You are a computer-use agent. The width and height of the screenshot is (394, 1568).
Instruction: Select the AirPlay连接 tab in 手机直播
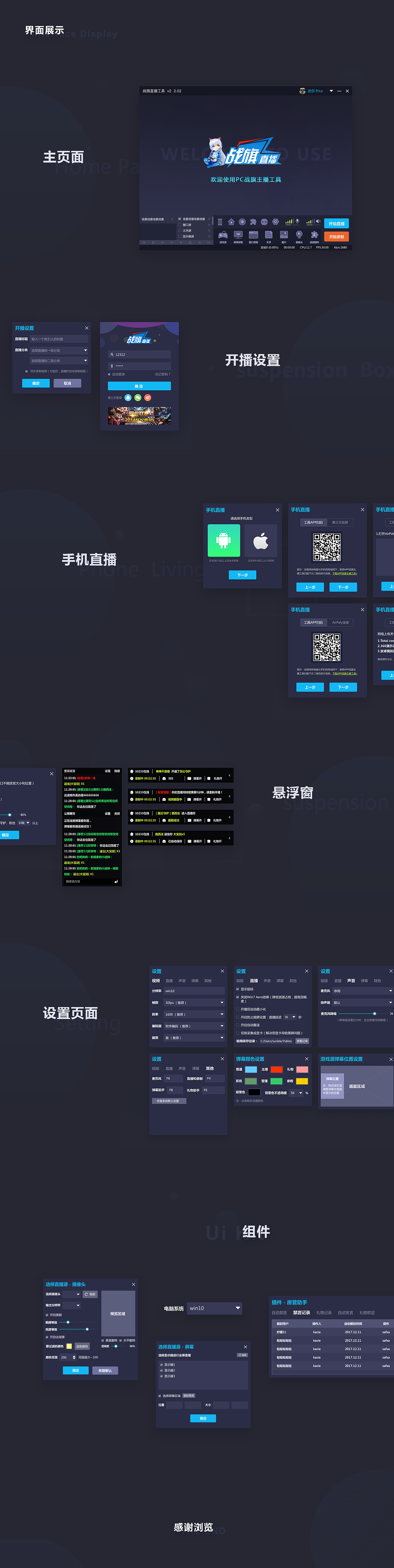click(340, 622)
